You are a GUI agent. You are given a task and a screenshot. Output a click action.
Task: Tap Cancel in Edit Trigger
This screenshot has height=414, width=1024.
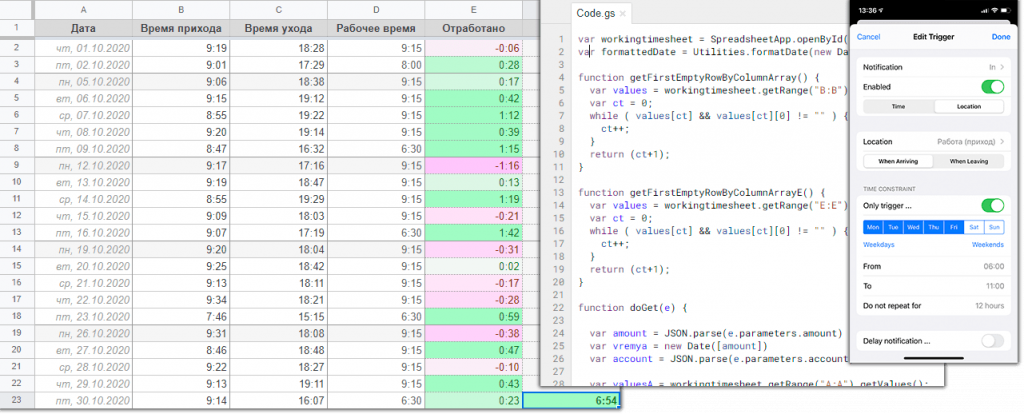coord(869,37)
